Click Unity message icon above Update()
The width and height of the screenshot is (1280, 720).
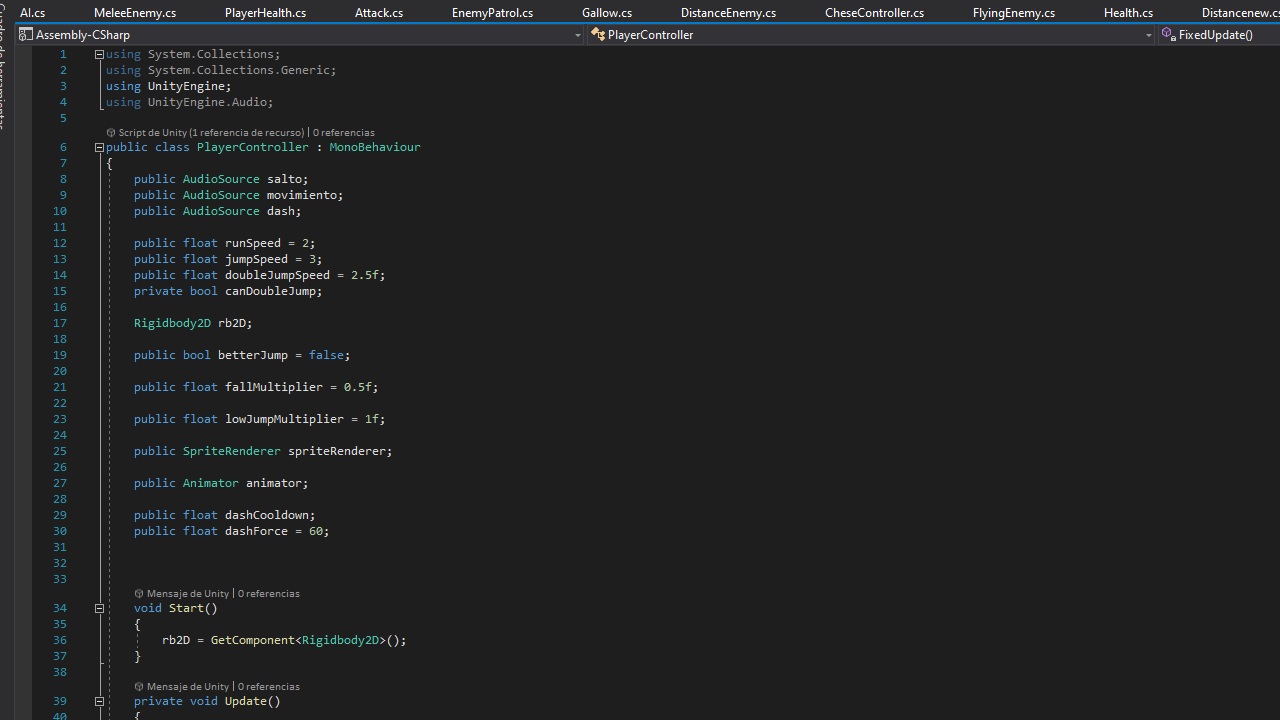click(x=139, y=687)
